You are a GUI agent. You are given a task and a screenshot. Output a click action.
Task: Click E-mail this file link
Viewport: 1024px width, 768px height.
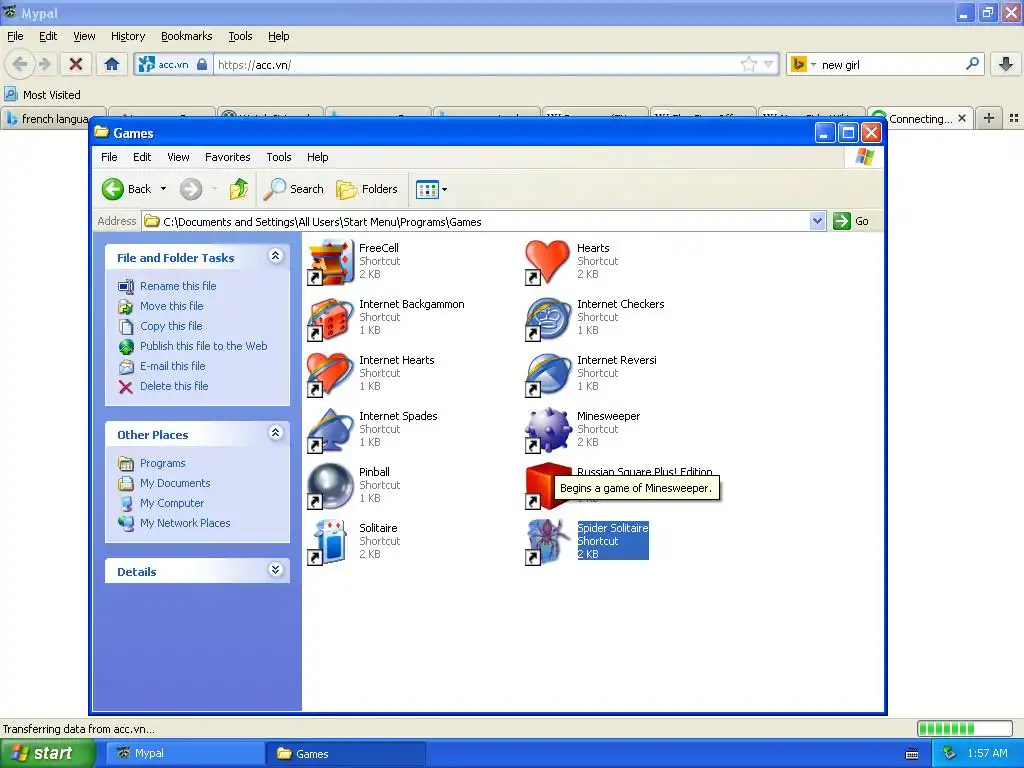click(172, 366)
